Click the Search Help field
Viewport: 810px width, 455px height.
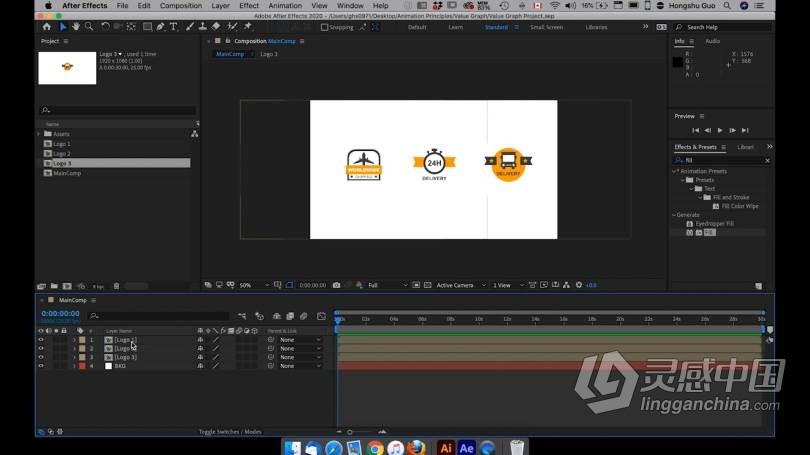pos(722,27)
